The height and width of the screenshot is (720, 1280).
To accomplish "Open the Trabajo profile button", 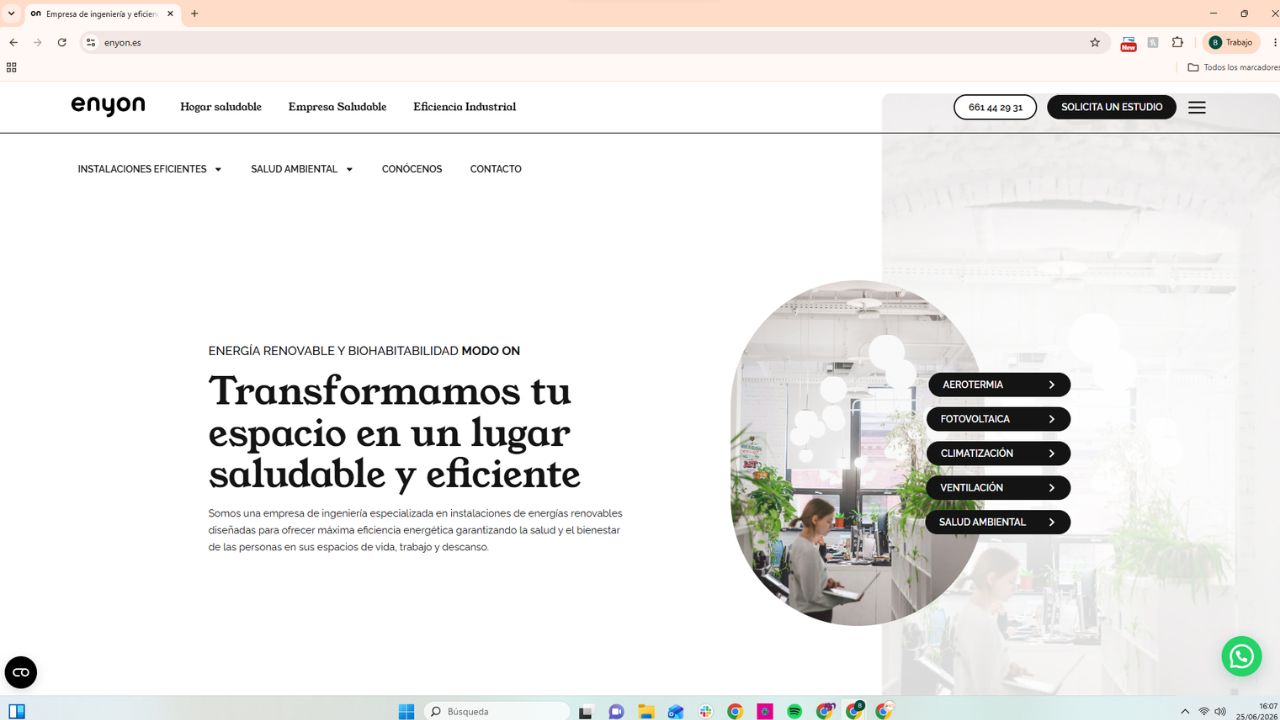I will (x=1230, y=43).
